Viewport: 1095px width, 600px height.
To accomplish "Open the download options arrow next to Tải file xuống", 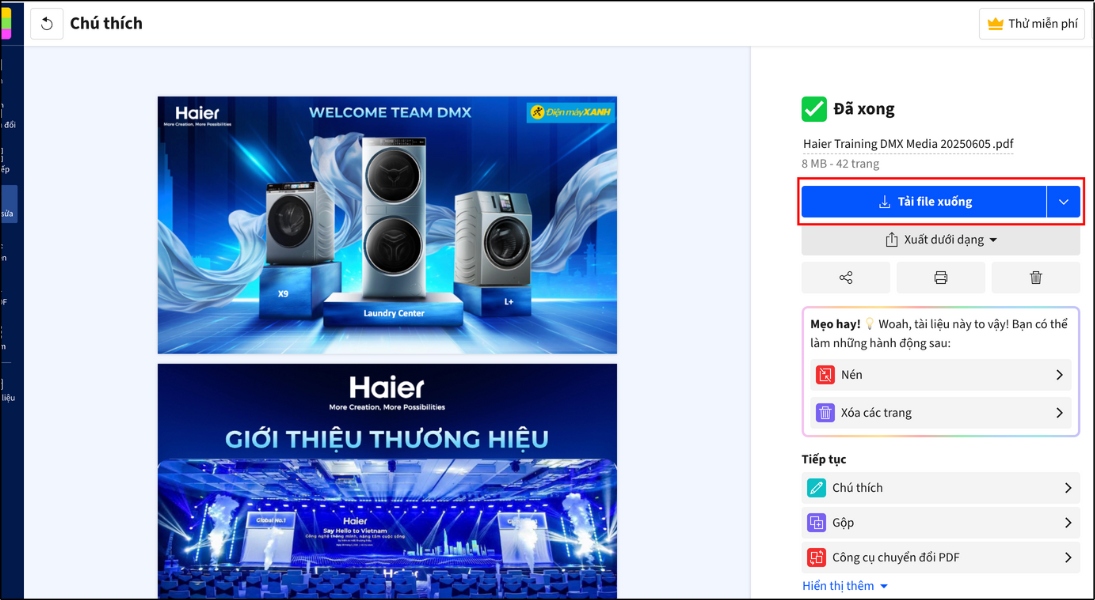I will (x=1064, y=201).
